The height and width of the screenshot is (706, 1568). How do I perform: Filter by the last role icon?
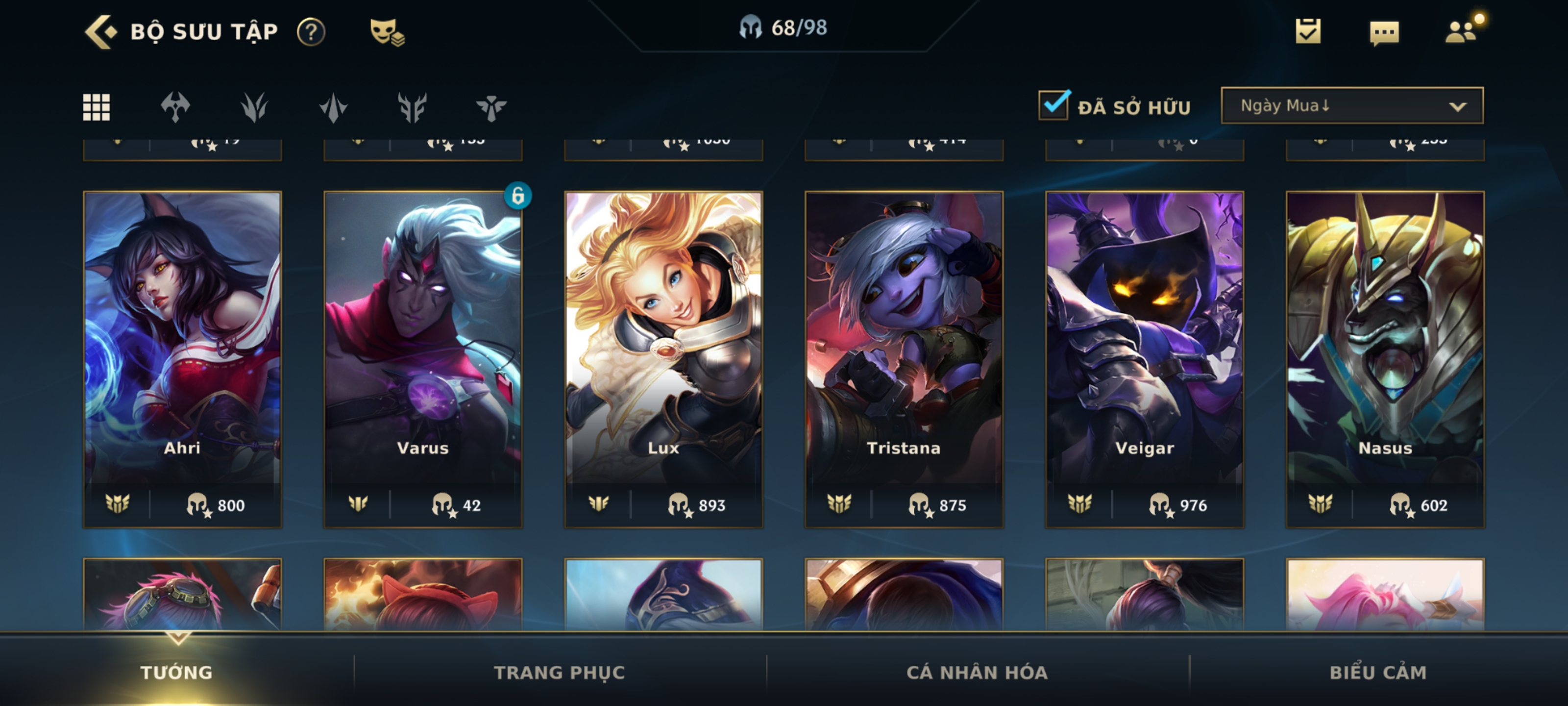click(491, 108)
